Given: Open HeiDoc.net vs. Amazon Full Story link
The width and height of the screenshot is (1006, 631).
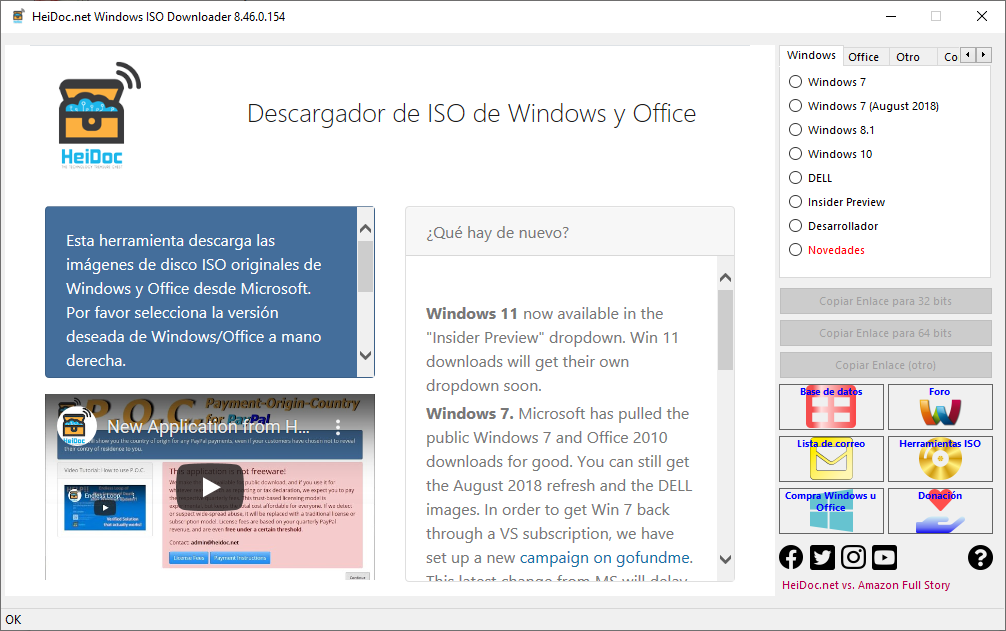Looking at the screenshot, I should [866, 585].
